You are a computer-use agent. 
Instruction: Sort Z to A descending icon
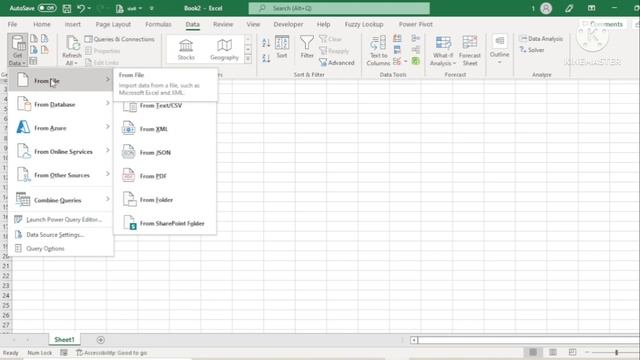click(x=266, y=58)
